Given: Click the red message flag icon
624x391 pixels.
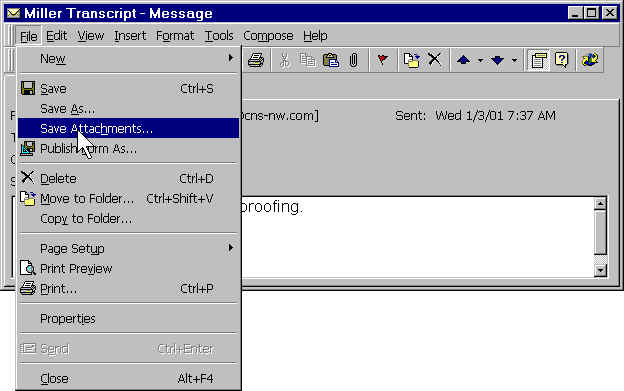Looking at the screenshot, I should click(x=382, y=60).
